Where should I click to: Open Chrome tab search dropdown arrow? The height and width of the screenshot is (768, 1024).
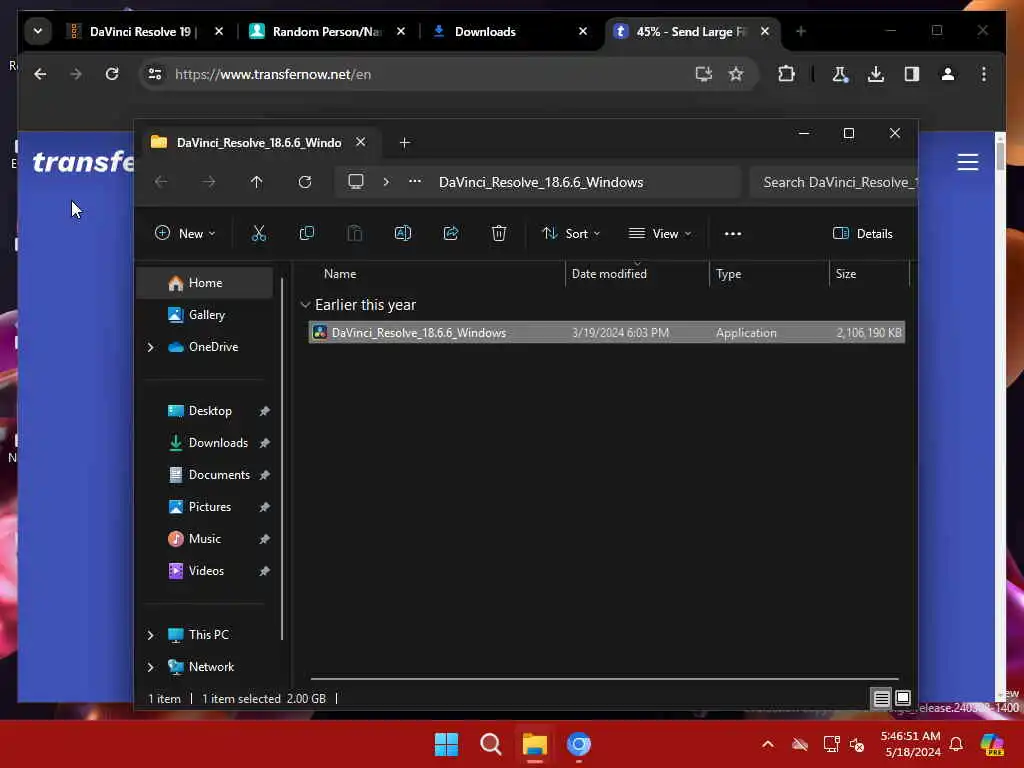coord(38,31)
